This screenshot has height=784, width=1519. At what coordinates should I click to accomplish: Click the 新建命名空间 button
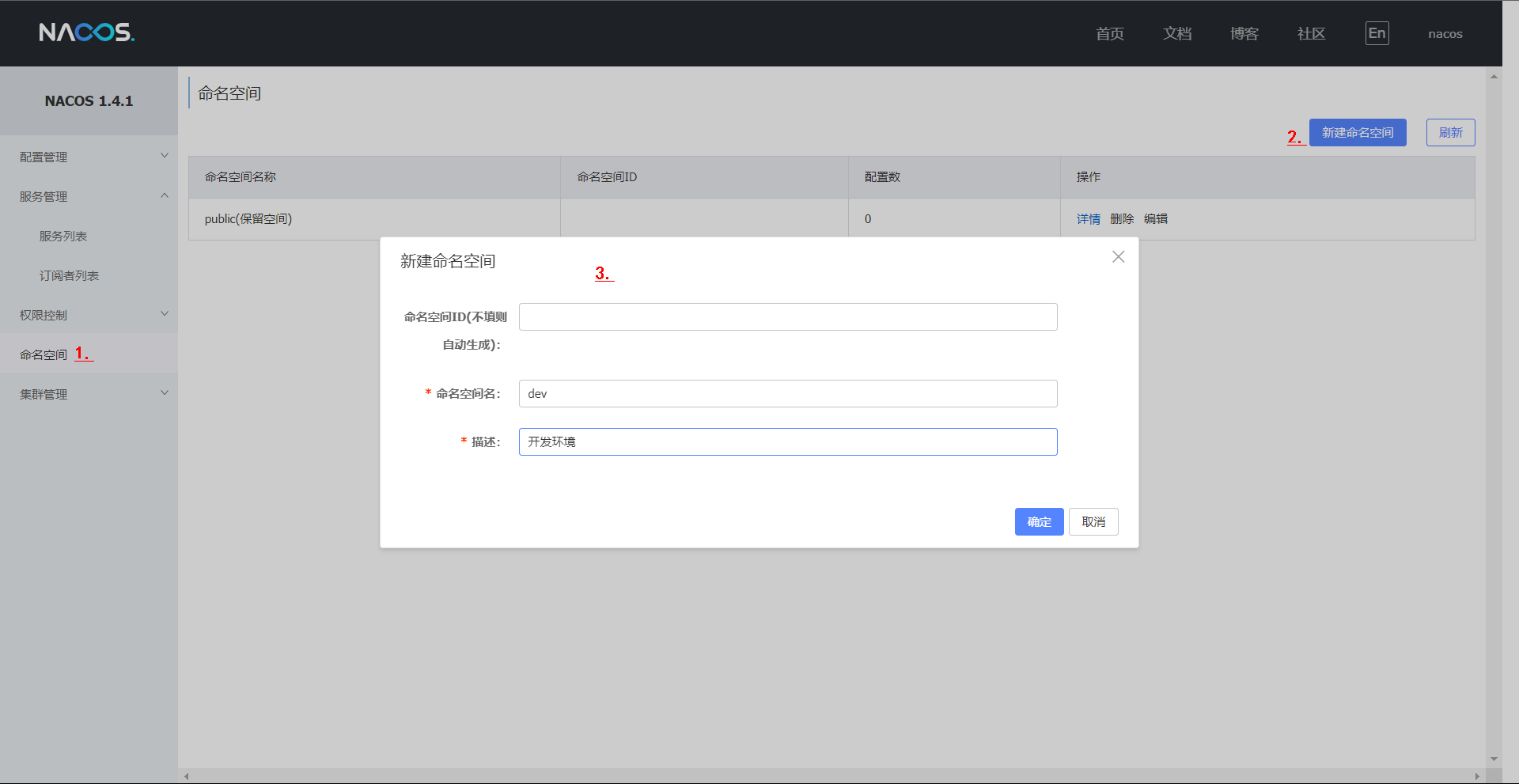(x=1358, y=133)
